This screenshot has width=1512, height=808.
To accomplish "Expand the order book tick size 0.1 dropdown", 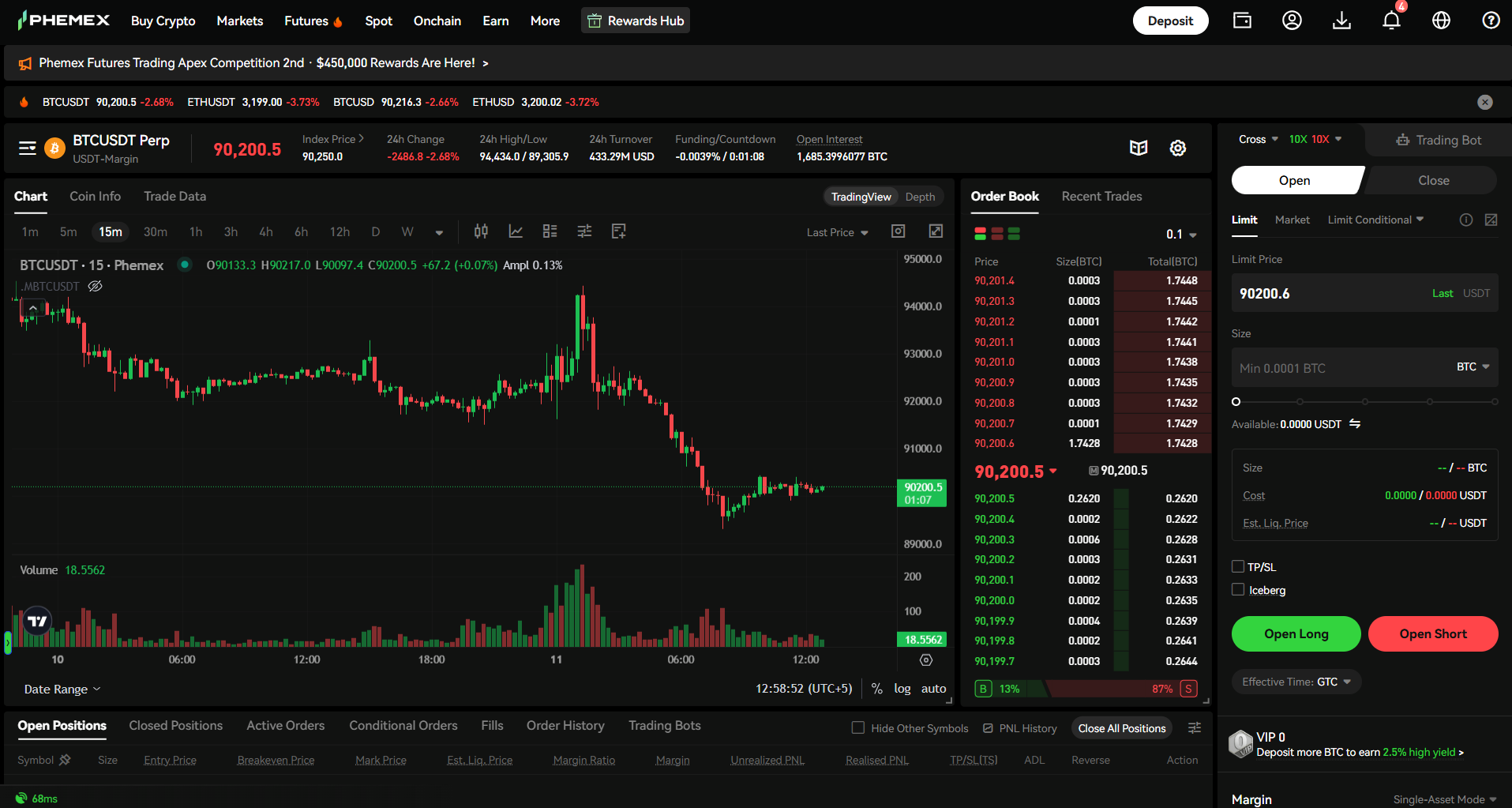I will coord(1181,234).
